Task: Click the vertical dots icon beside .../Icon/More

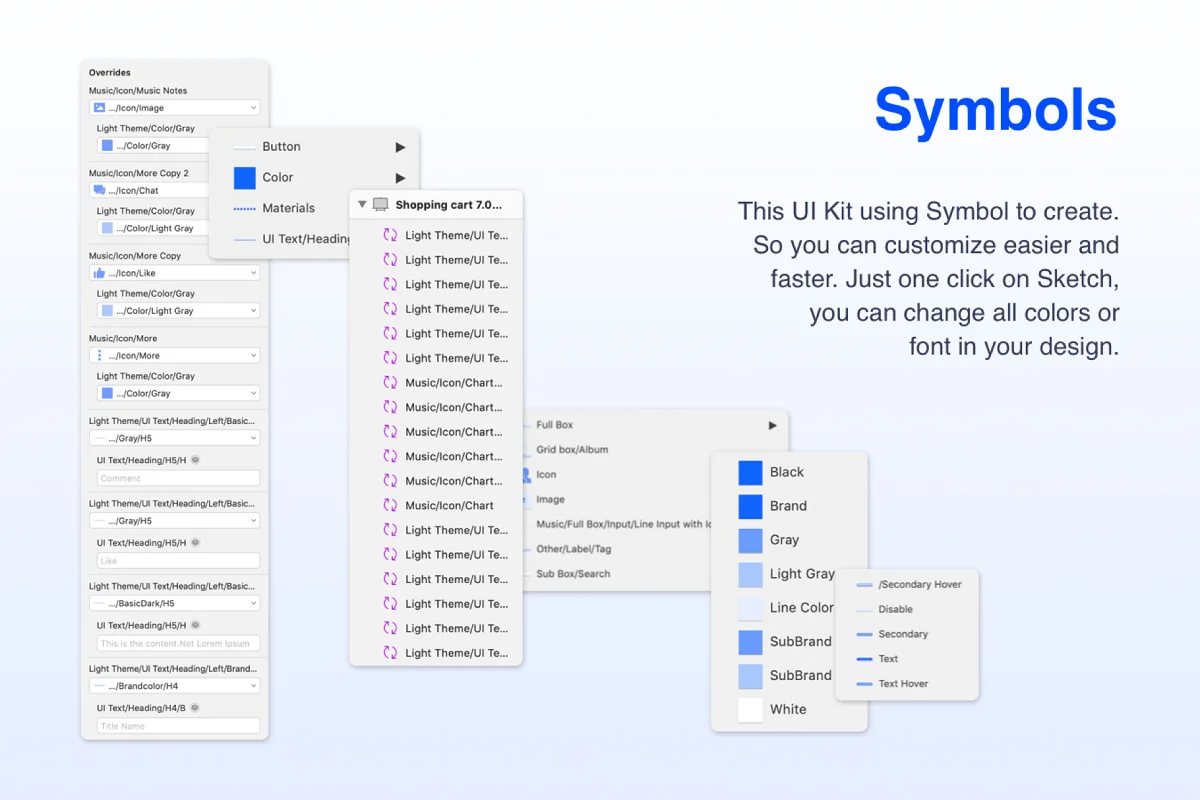Action: [99, 356]
